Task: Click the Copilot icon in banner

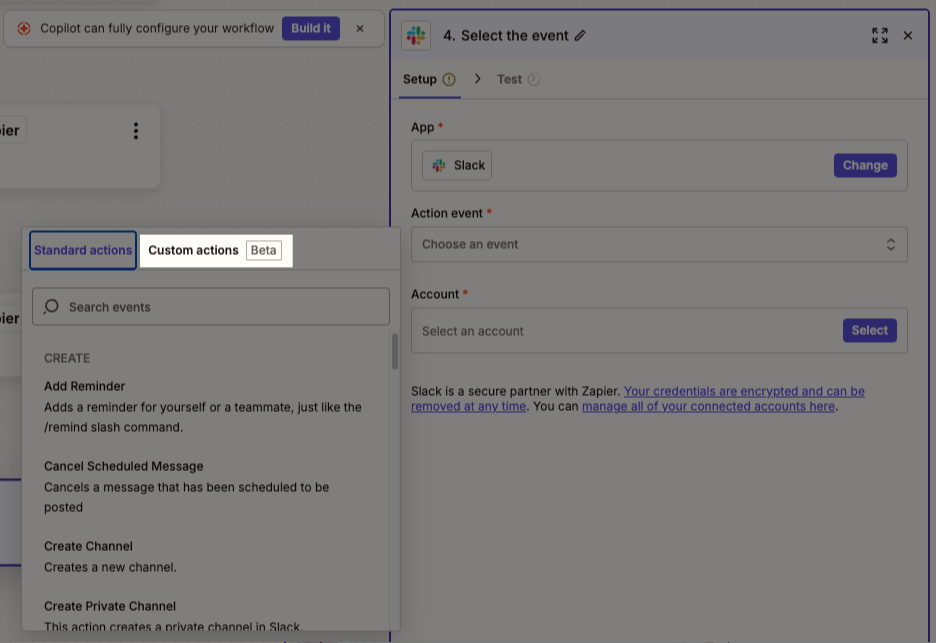Action: tap(24, 29)
